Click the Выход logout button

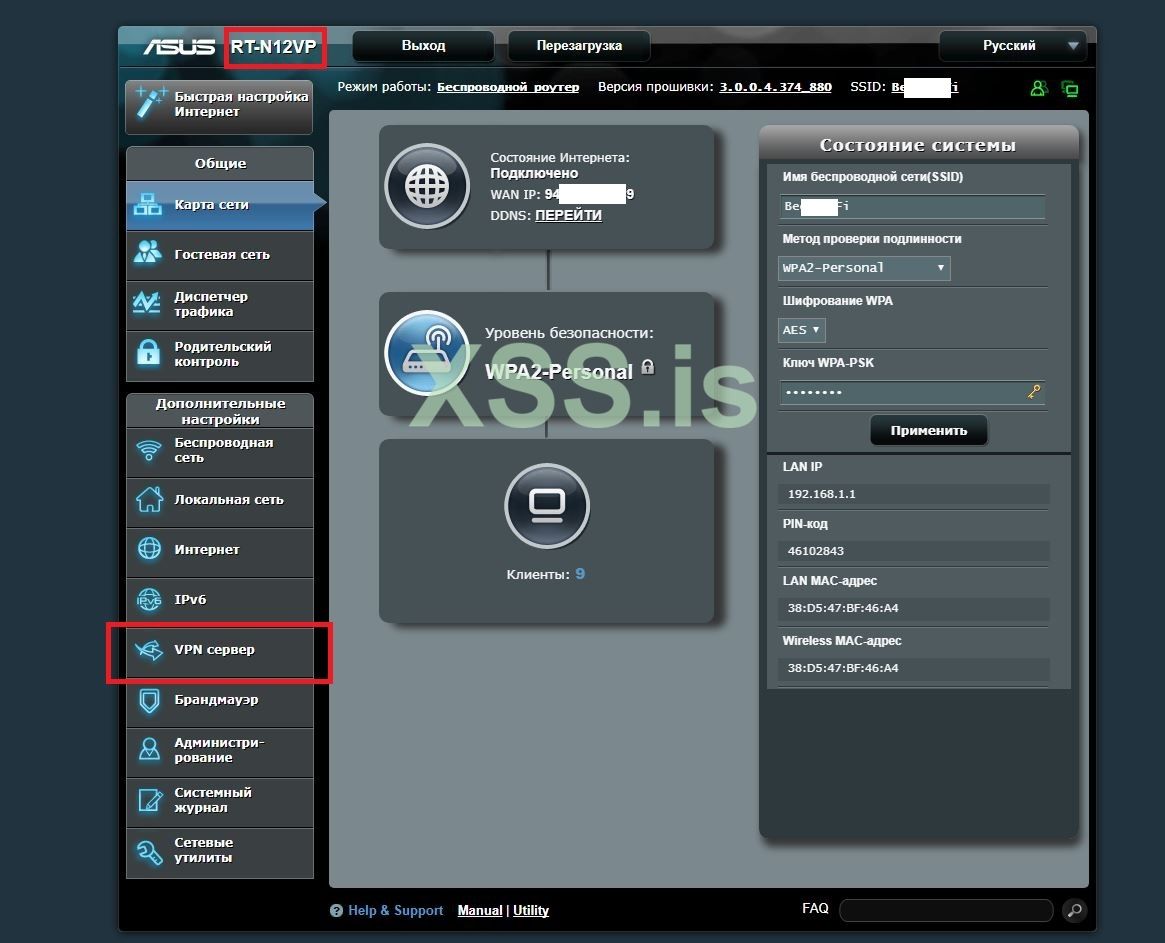pyautogui.click(x=424, y=46)
